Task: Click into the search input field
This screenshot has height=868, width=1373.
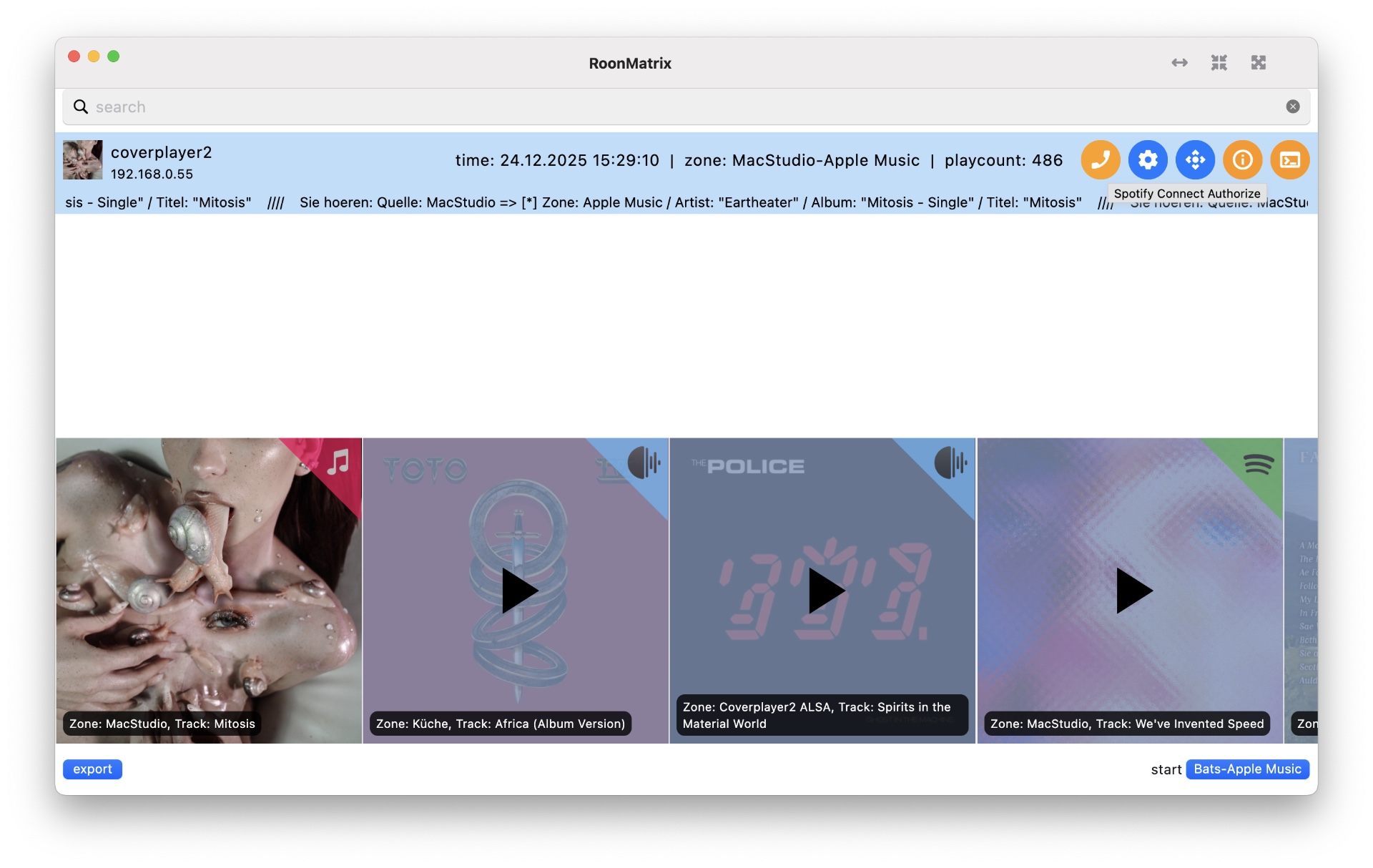Action: point(644,107)
